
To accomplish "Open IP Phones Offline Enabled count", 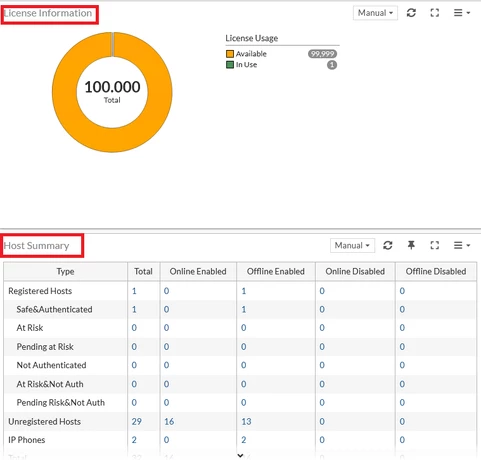I will coord(244,440).
